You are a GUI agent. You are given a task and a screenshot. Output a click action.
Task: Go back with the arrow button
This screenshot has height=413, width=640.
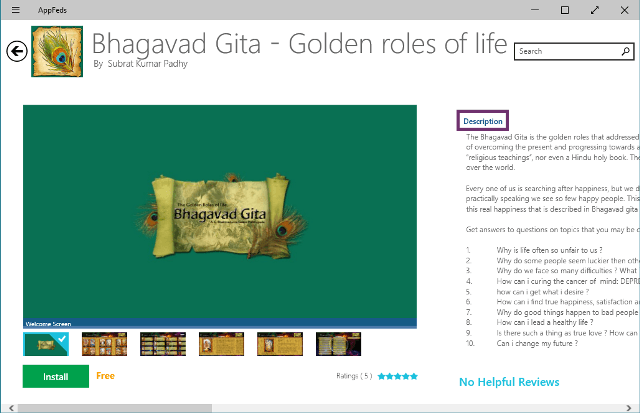point(17,51)
